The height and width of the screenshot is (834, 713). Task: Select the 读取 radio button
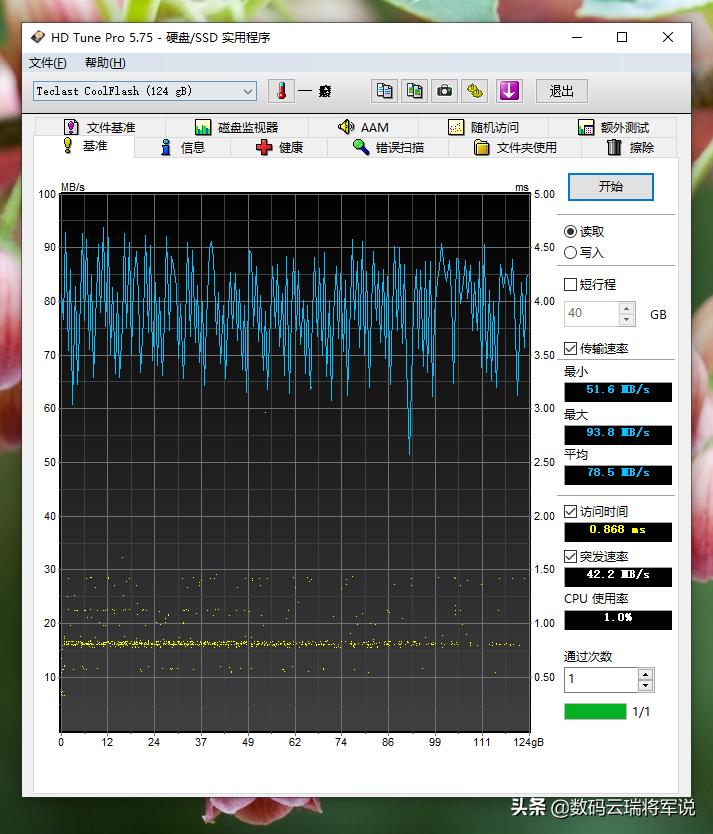[x=571, y=232]
